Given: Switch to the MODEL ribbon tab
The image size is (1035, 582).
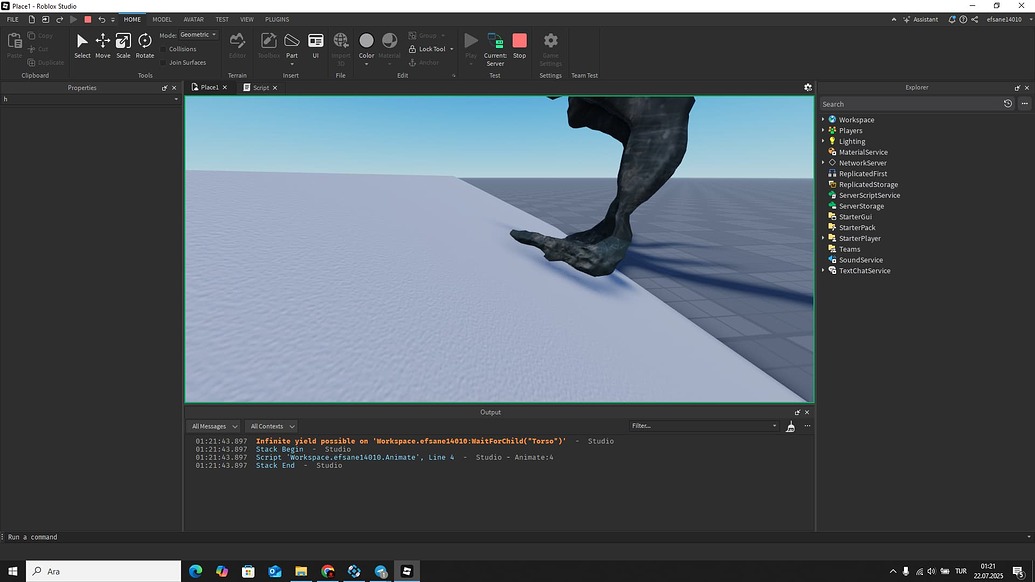Looking at the screenshot, I should point(162,19).
